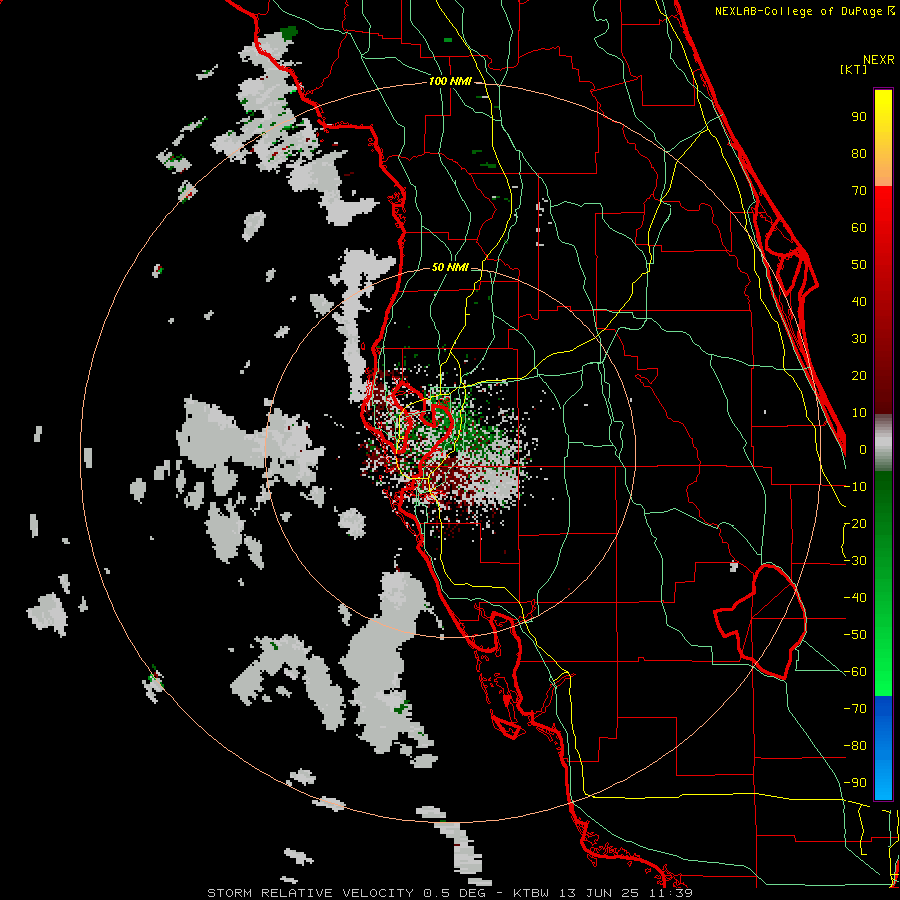This screenshot has width=900, height=900.
Task: Click the "-40" velocity scale label
Action: click(x=855, y=598)
